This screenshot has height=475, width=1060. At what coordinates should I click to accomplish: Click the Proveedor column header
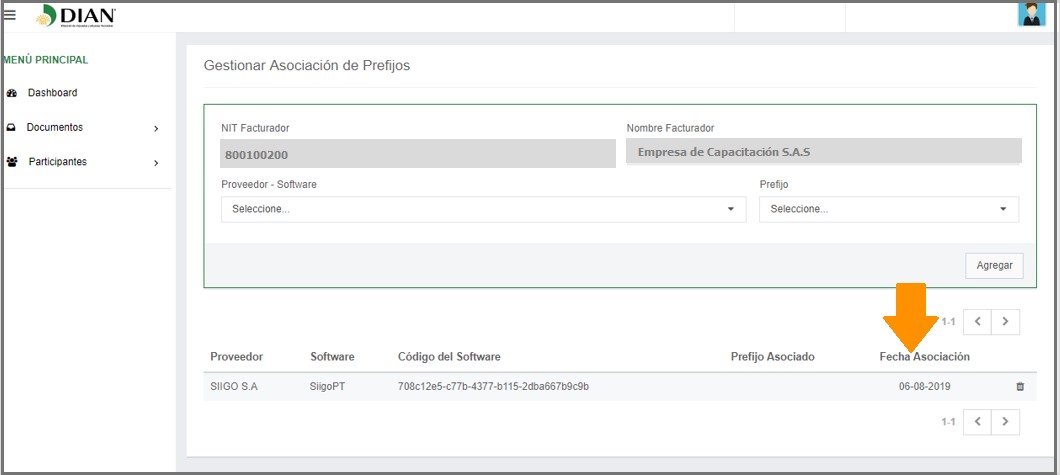click(x=236, y=357)
